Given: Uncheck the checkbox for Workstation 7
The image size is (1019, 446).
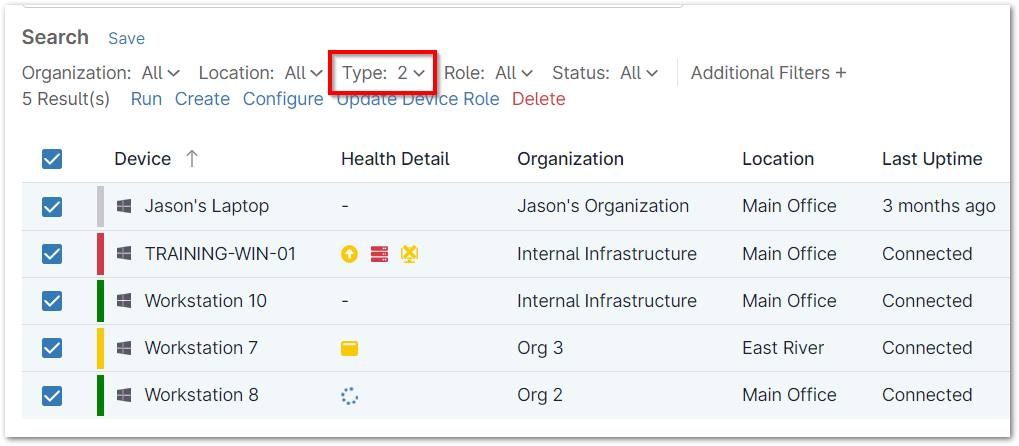Looking at the screenshot, I should coord(52,348).
